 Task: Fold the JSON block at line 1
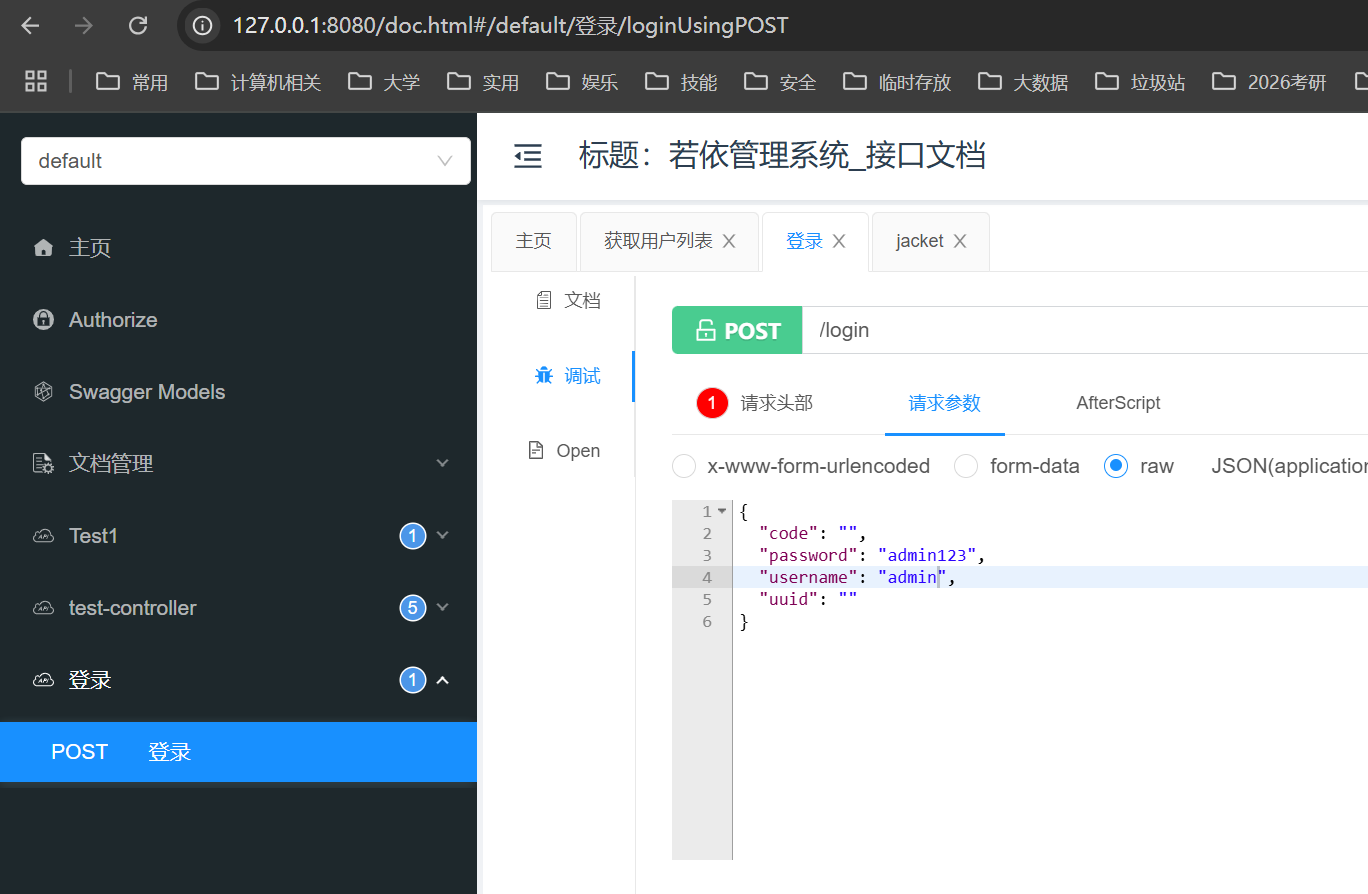click(722, 512)
